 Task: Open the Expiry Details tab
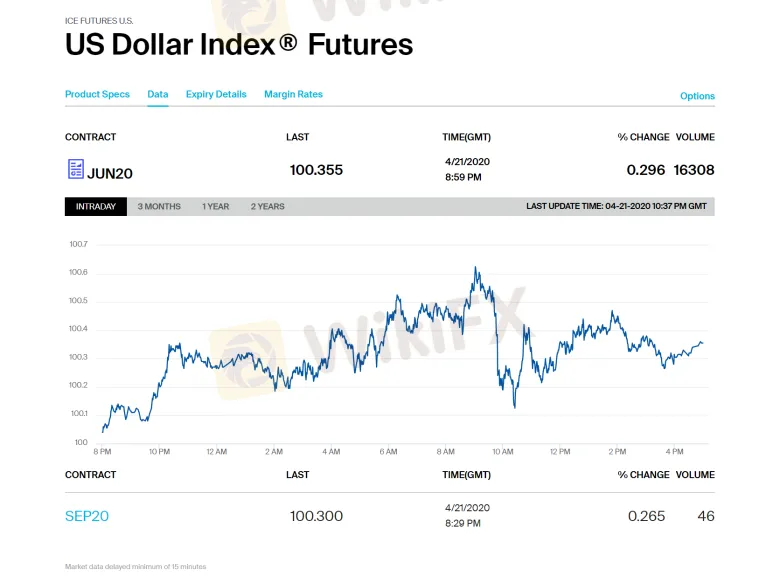point(216,94)
